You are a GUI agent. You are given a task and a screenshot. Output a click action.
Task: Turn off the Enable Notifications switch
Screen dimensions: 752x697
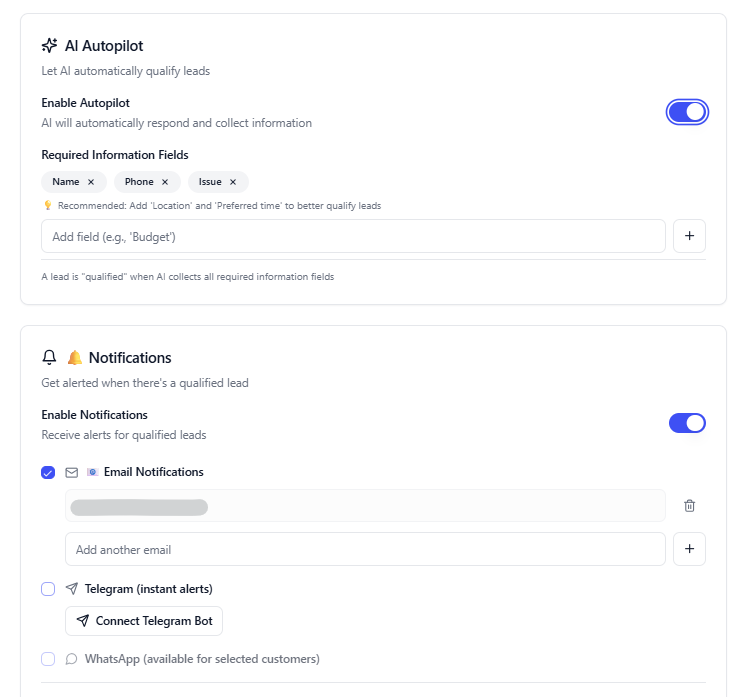pos(687,423)
